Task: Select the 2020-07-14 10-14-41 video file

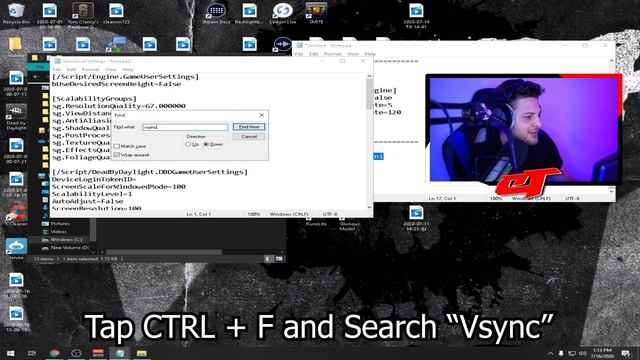Action: point(416,16)
